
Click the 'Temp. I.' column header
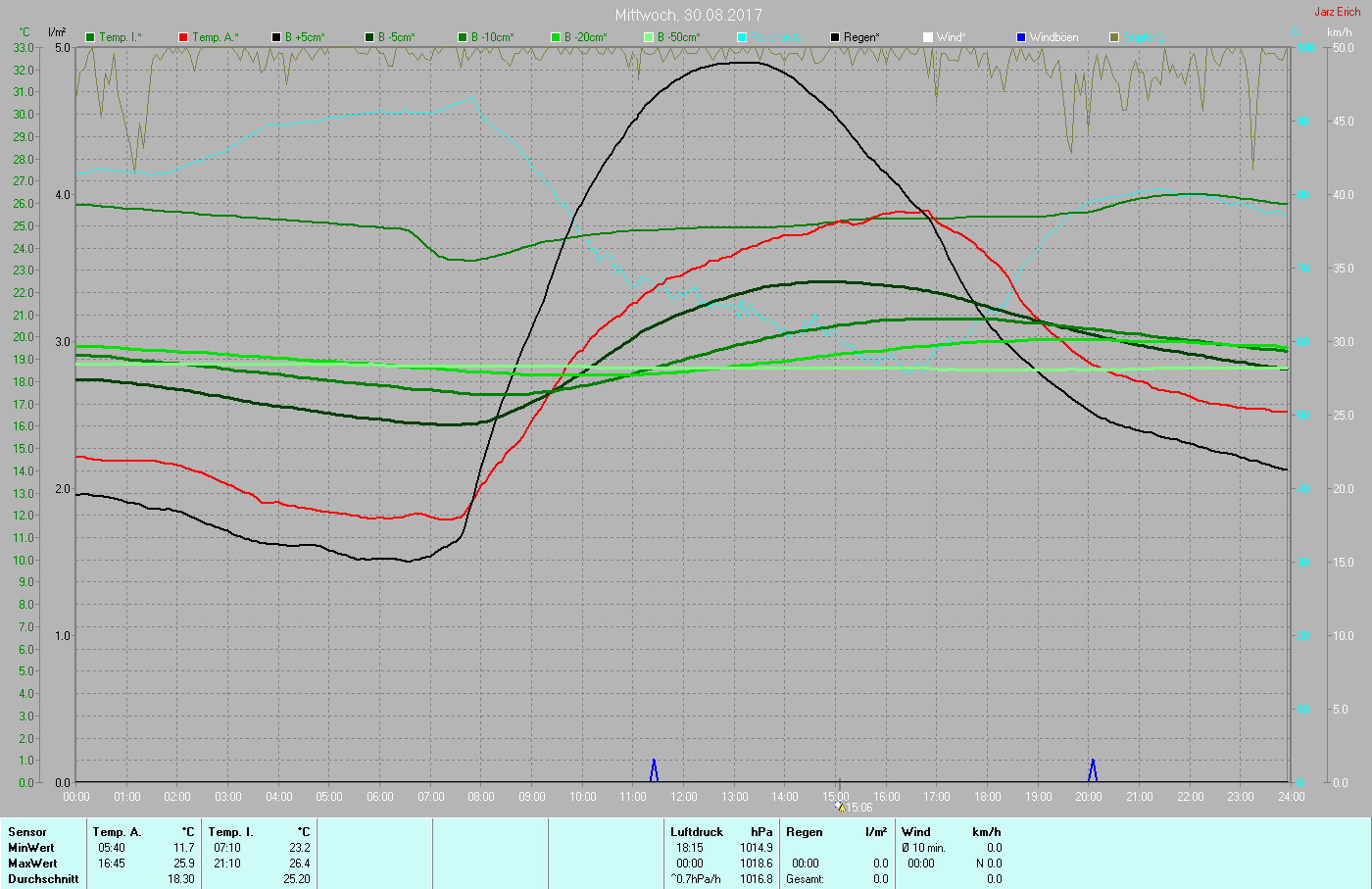(231, 832)
